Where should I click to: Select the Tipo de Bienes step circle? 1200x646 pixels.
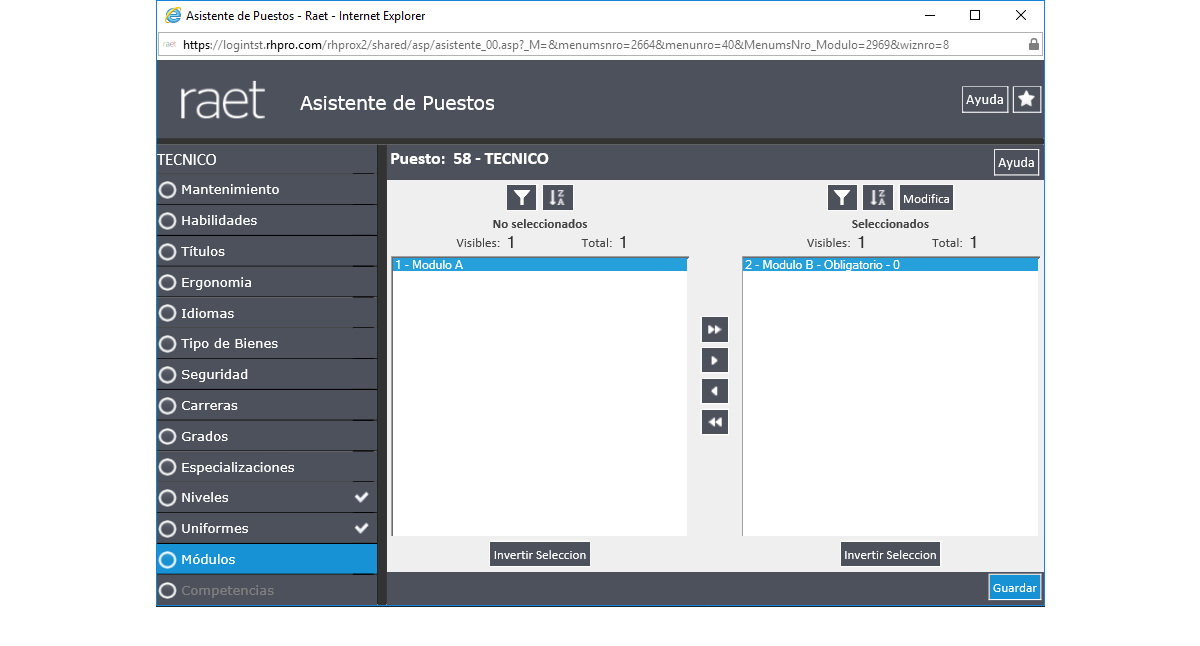(x=168, y=344)
